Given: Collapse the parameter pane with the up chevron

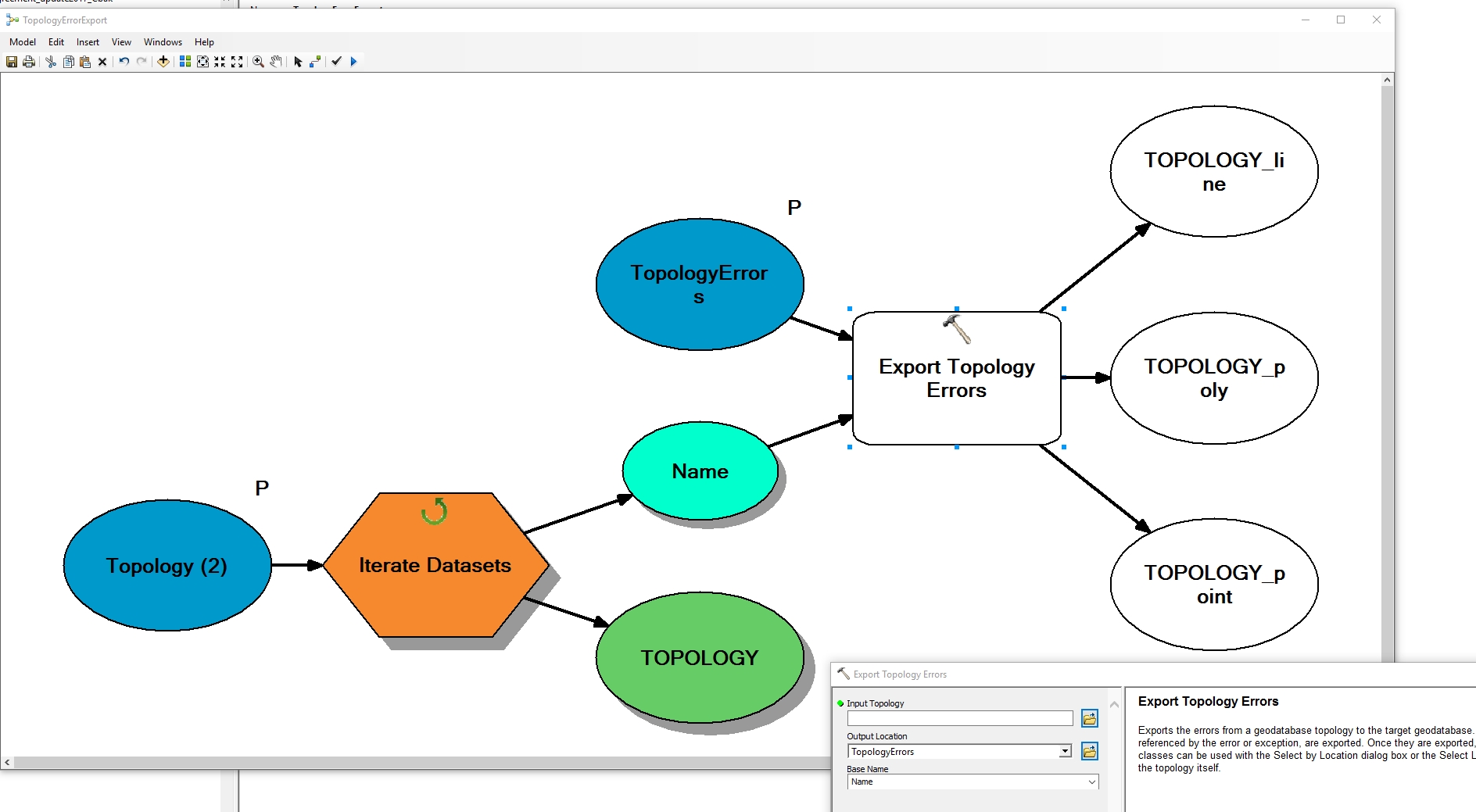Looking at the screenshot, I should click(x=1114, y=705).
